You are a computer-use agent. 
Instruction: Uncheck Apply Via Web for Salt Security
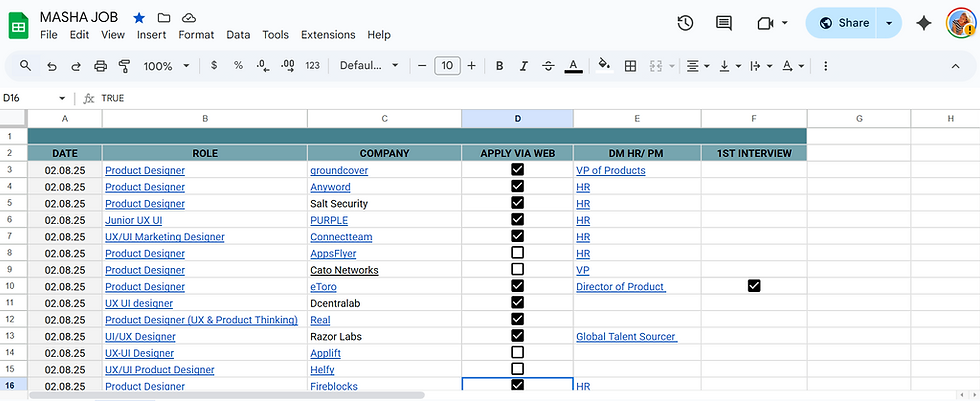518,203
